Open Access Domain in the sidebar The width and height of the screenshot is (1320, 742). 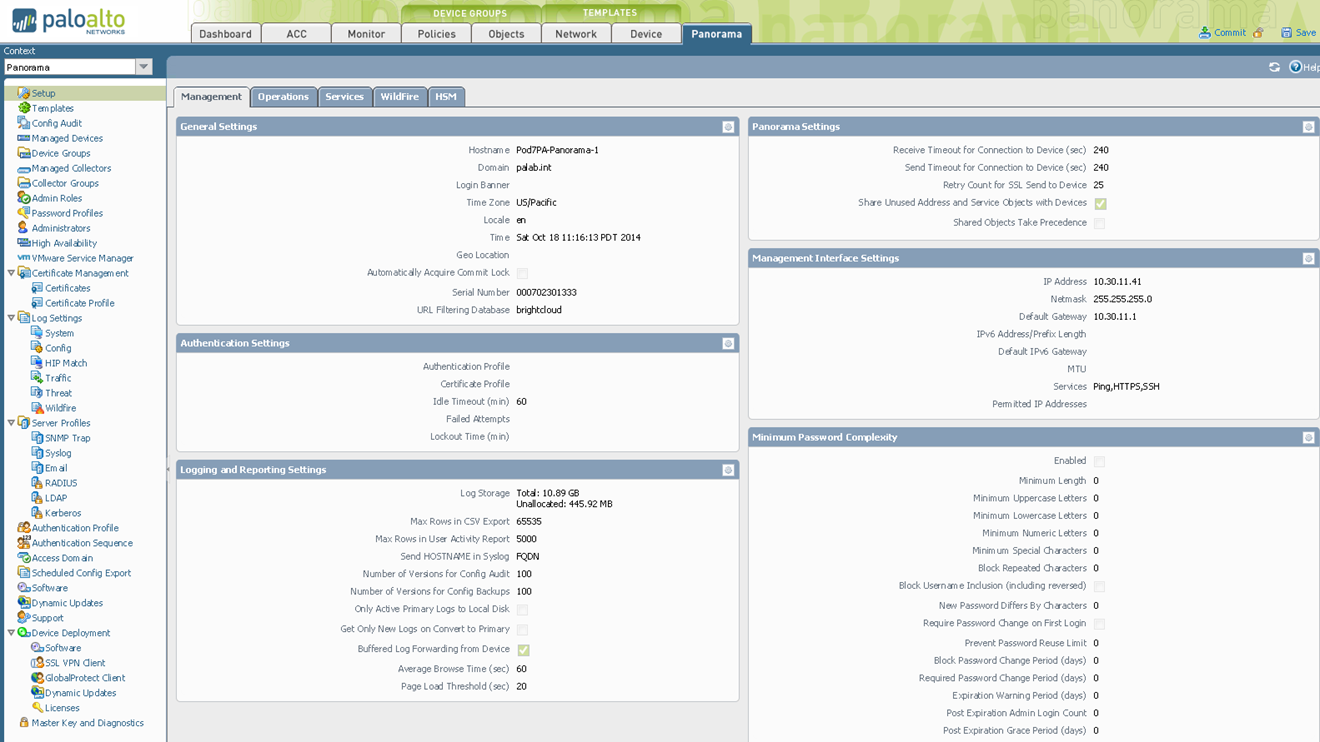point(62,558)
